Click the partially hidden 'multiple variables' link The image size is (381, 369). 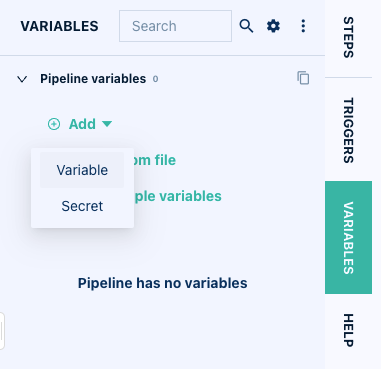pyautogui.click(x=178, y=196)
